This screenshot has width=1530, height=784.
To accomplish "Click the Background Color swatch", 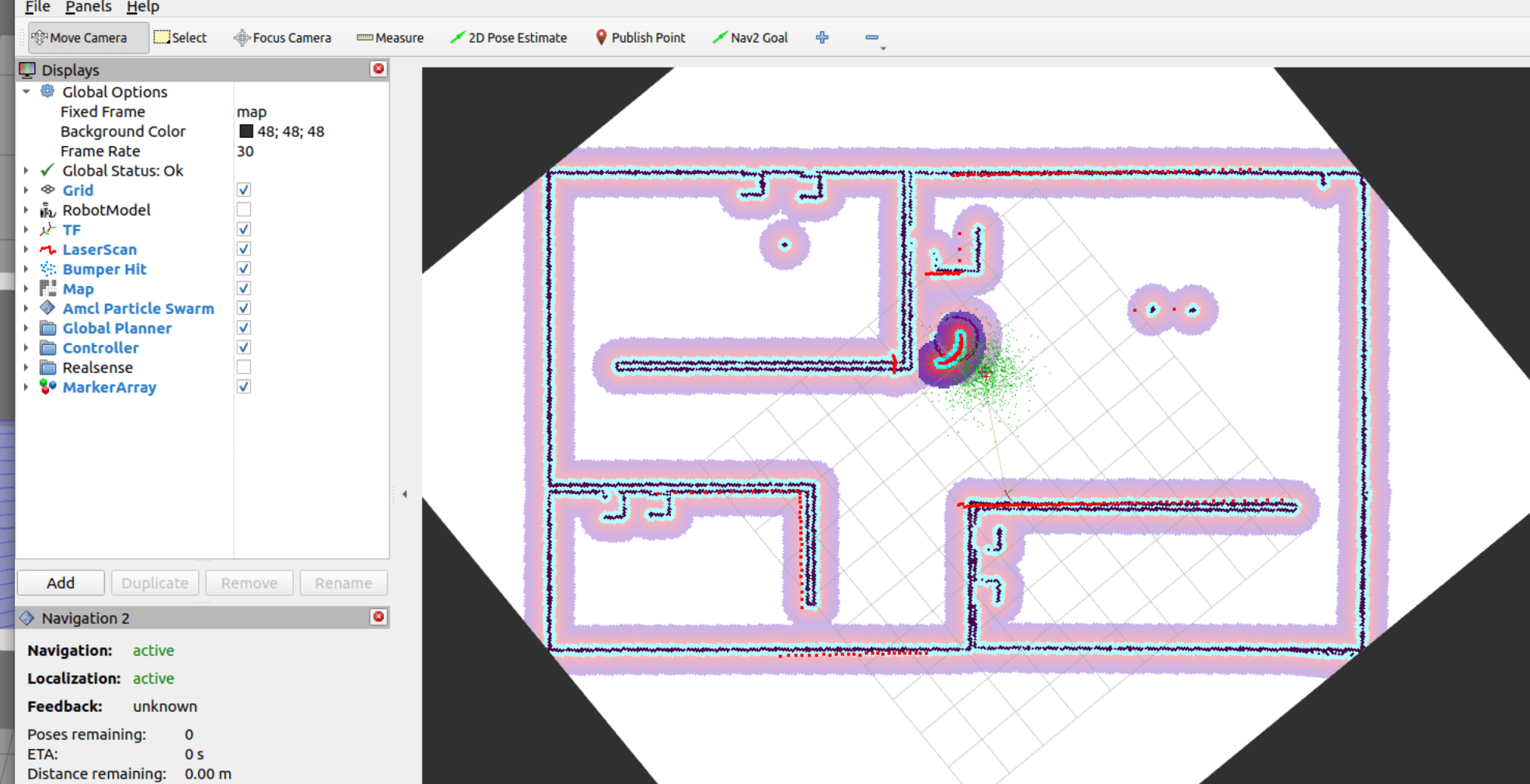I will point(246,131).
